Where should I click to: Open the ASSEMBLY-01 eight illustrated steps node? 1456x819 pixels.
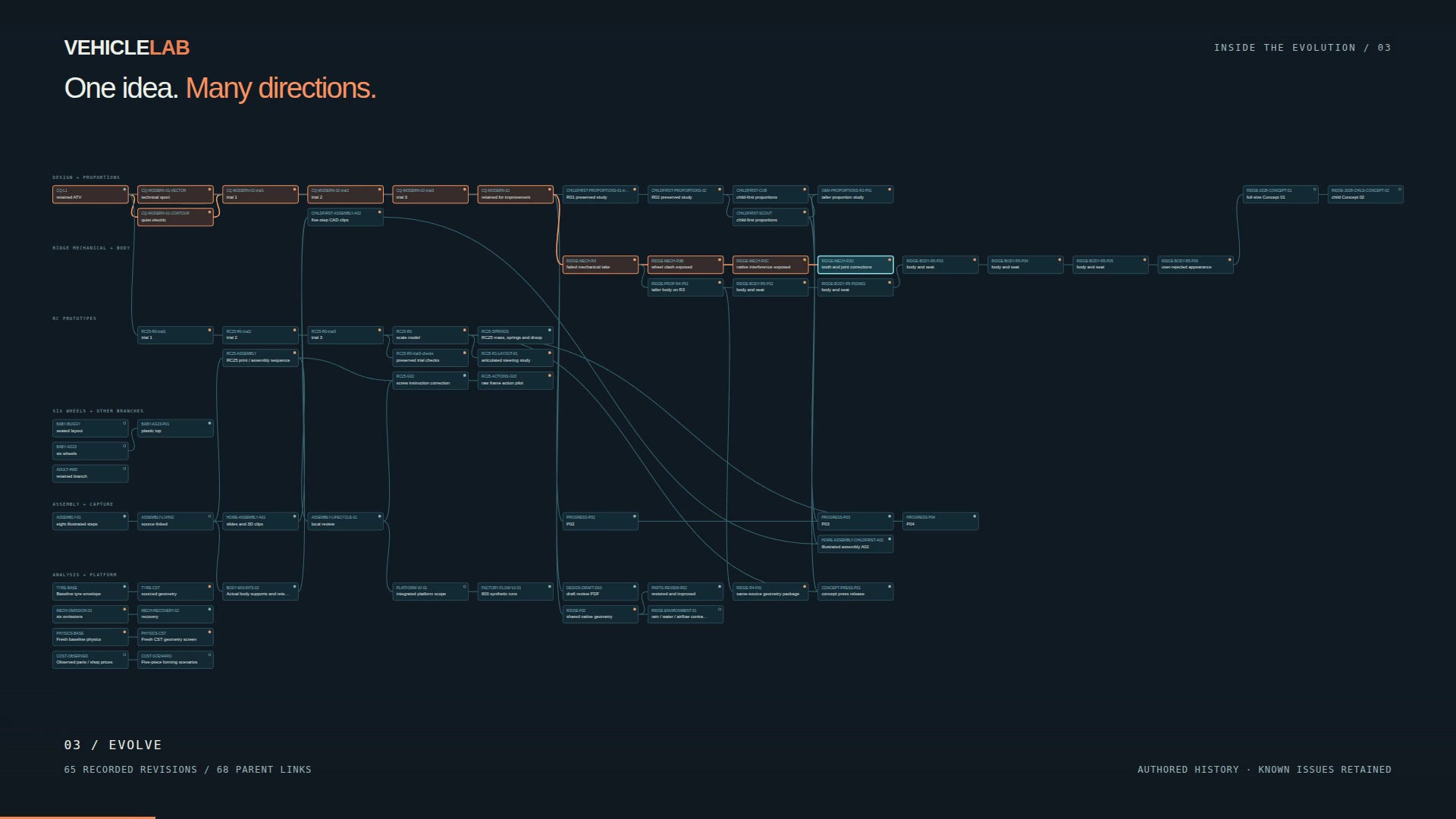pos(90,522)
